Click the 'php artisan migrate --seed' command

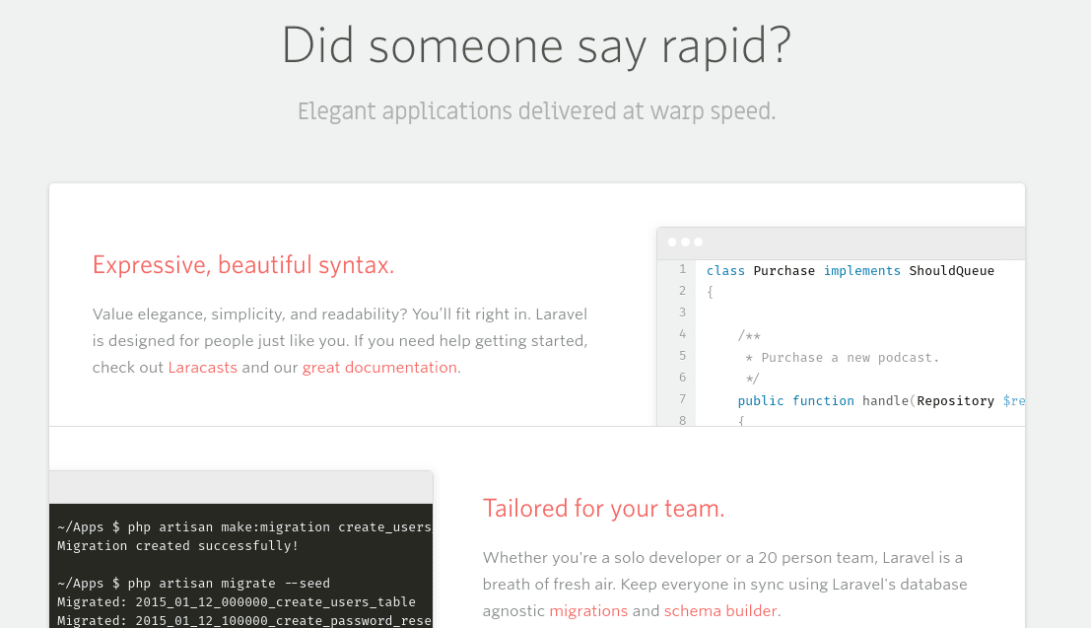click(x=229, y=583)
